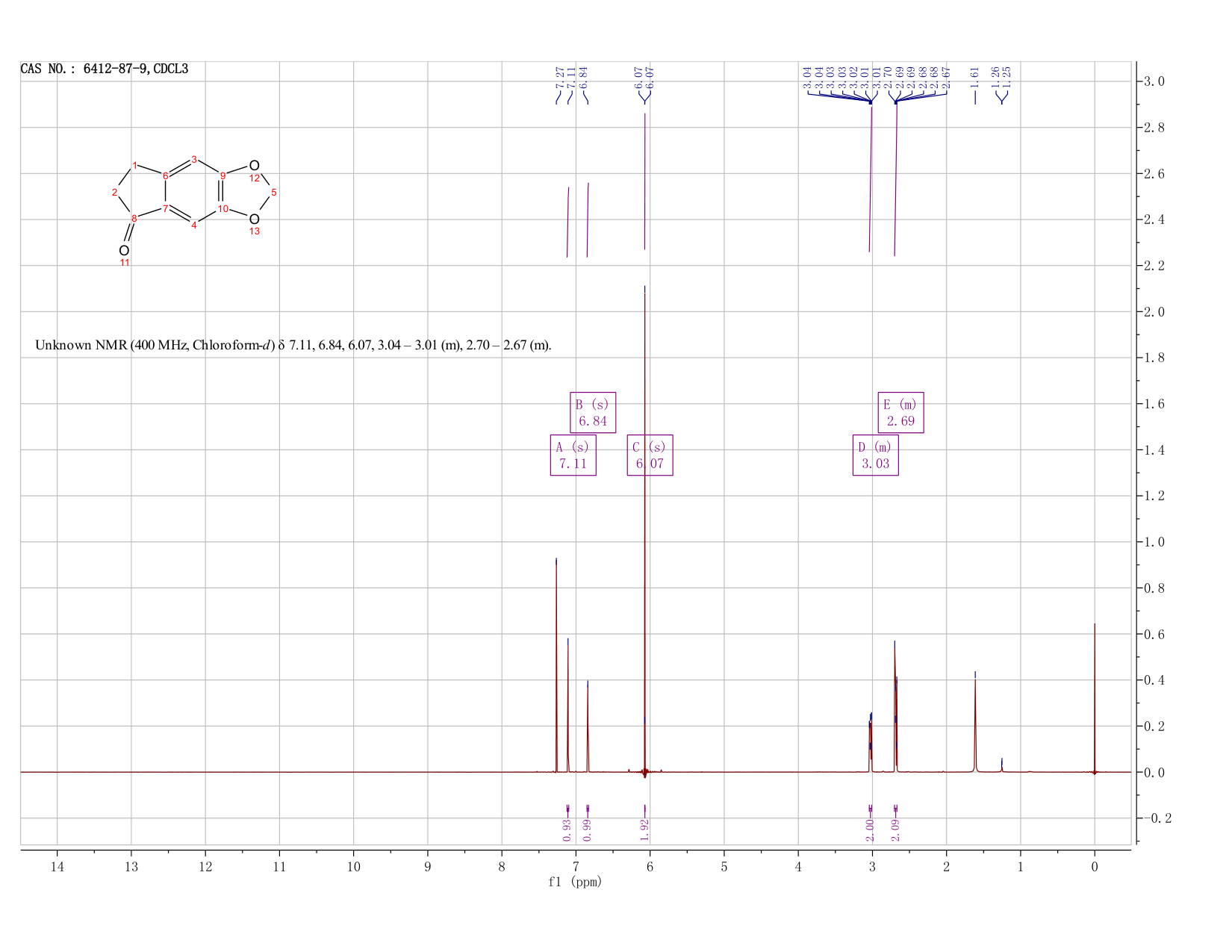Click the multiplet box E (m) 2.69
The height and width of the screenshot is (952, 1232).
900,412
